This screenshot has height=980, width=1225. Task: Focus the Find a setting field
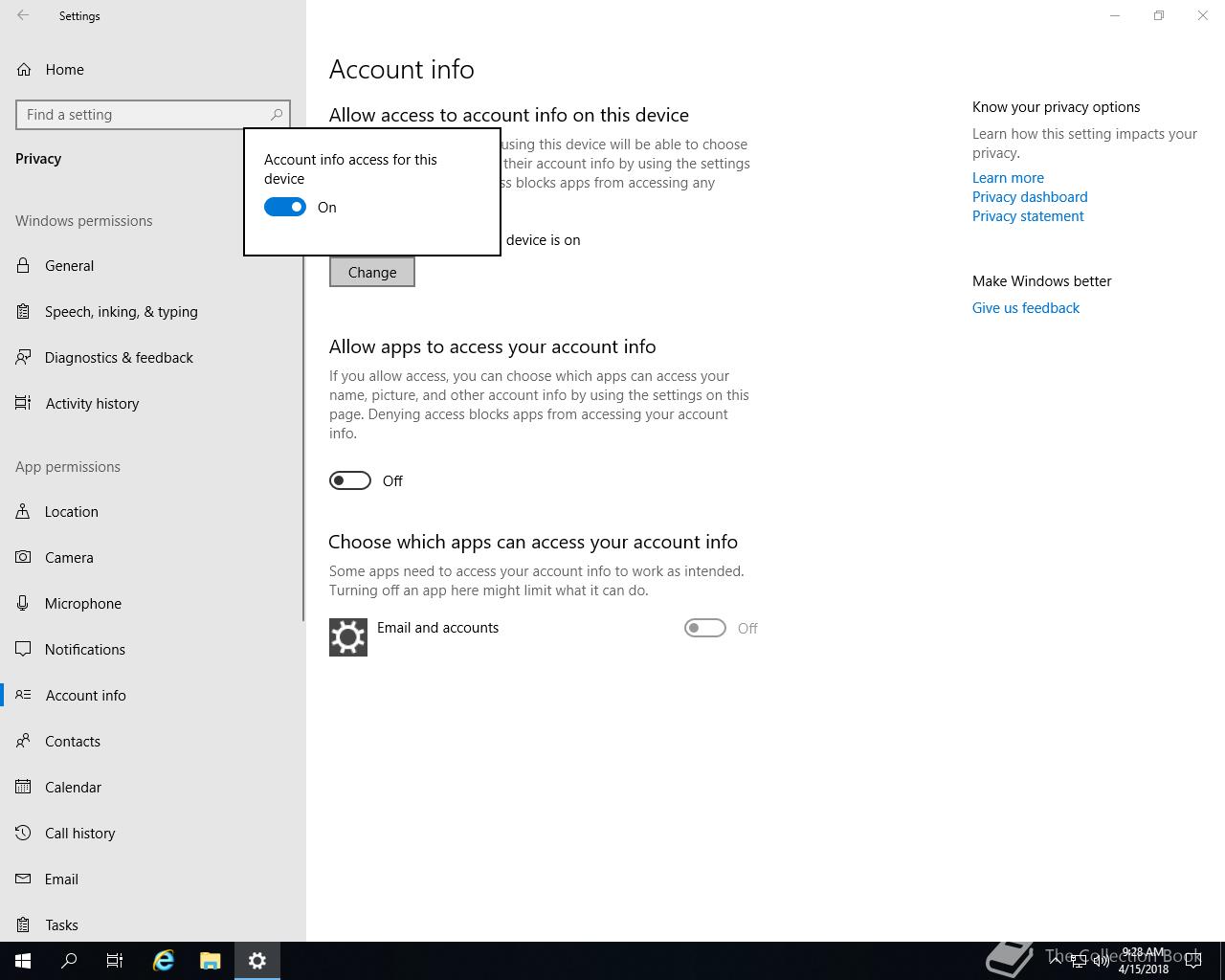pos(153,114)
